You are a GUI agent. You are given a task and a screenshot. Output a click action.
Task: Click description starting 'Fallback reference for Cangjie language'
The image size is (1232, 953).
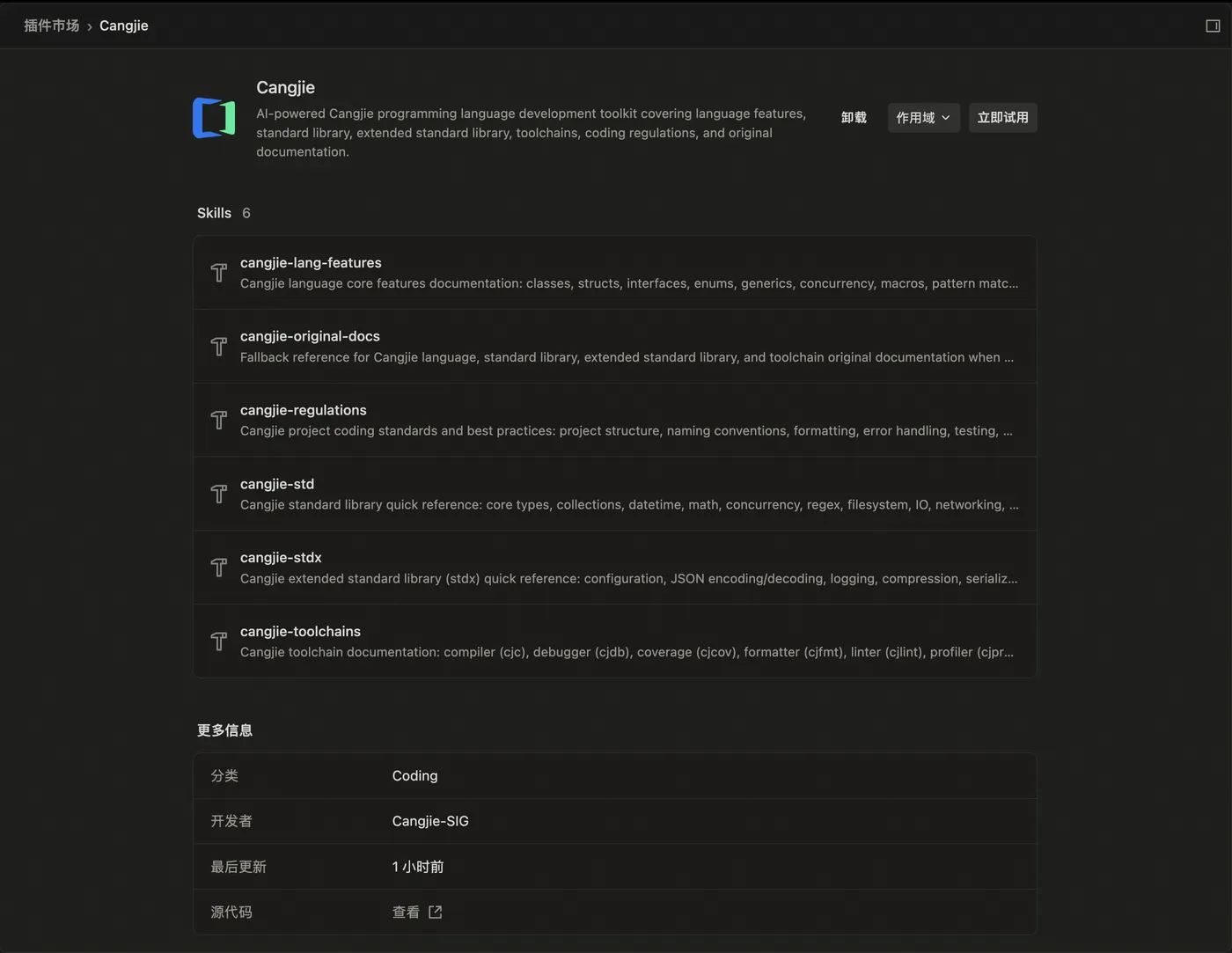[x=627, y=357]
